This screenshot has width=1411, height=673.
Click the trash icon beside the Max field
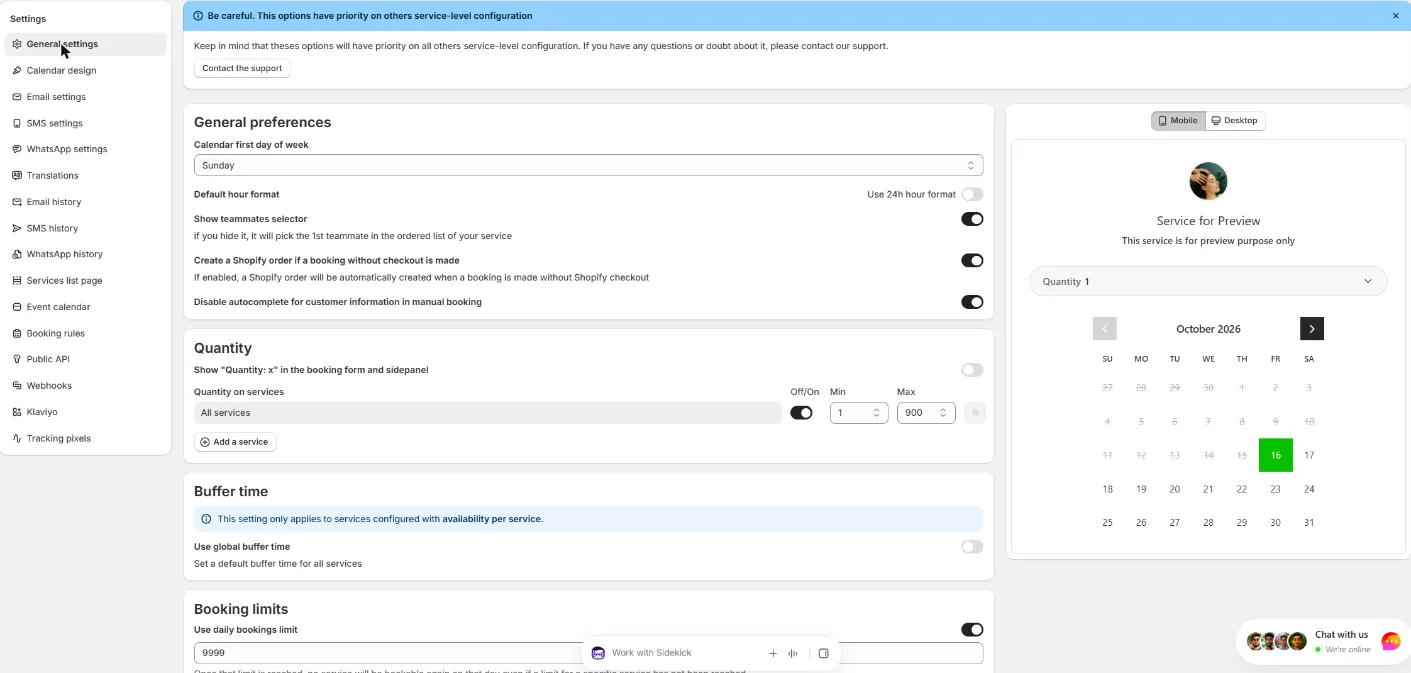[x=975, y=413]
